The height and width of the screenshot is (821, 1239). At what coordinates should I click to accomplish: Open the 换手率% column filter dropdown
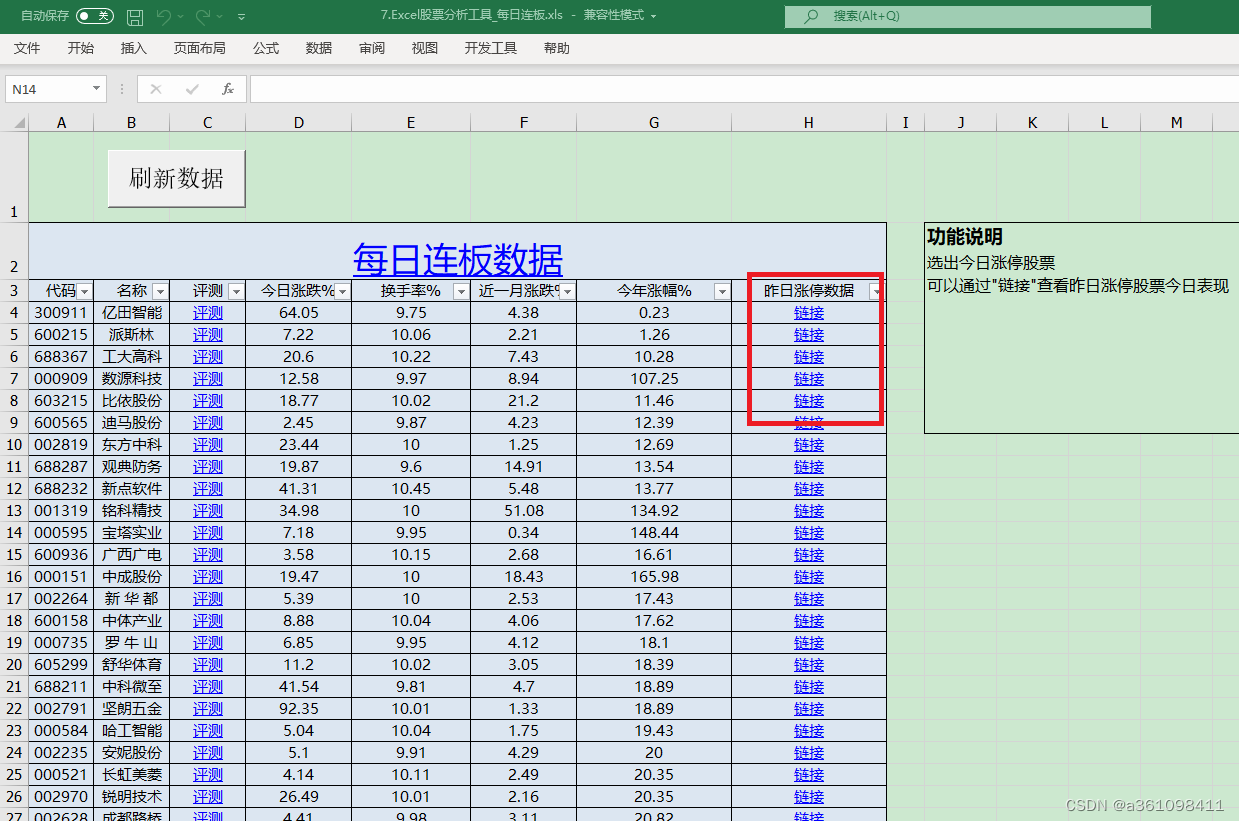click(461, 291)
